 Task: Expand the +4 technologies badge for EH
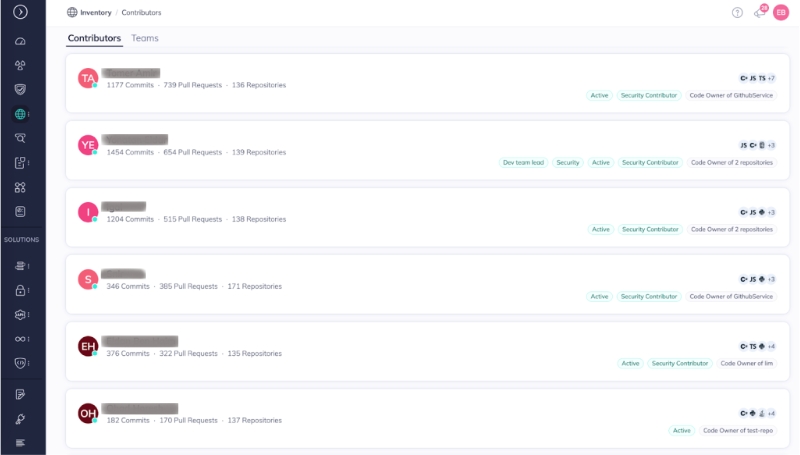(771, 346)
